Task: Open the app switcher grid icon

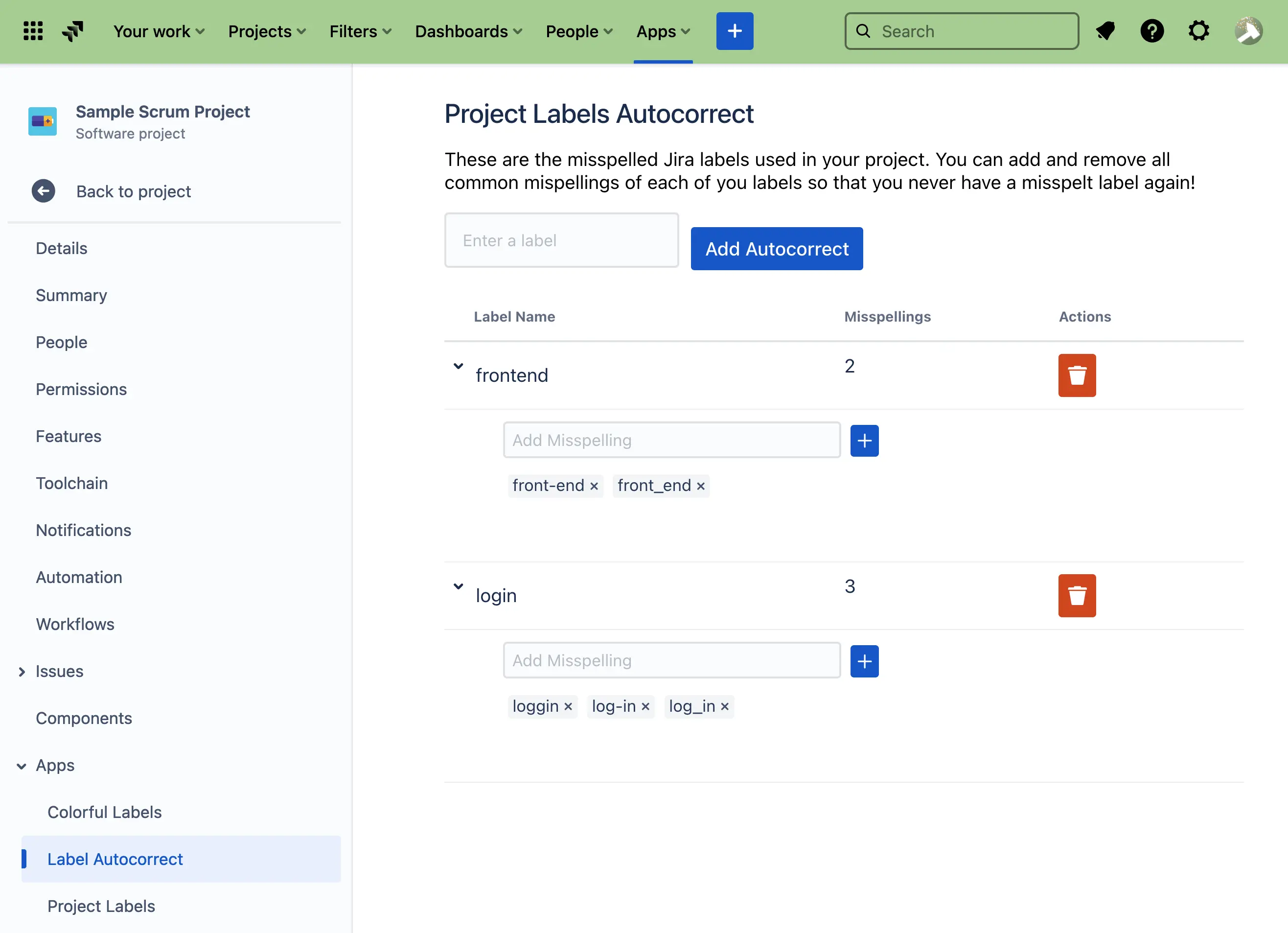Action: [x=32, y=31]
